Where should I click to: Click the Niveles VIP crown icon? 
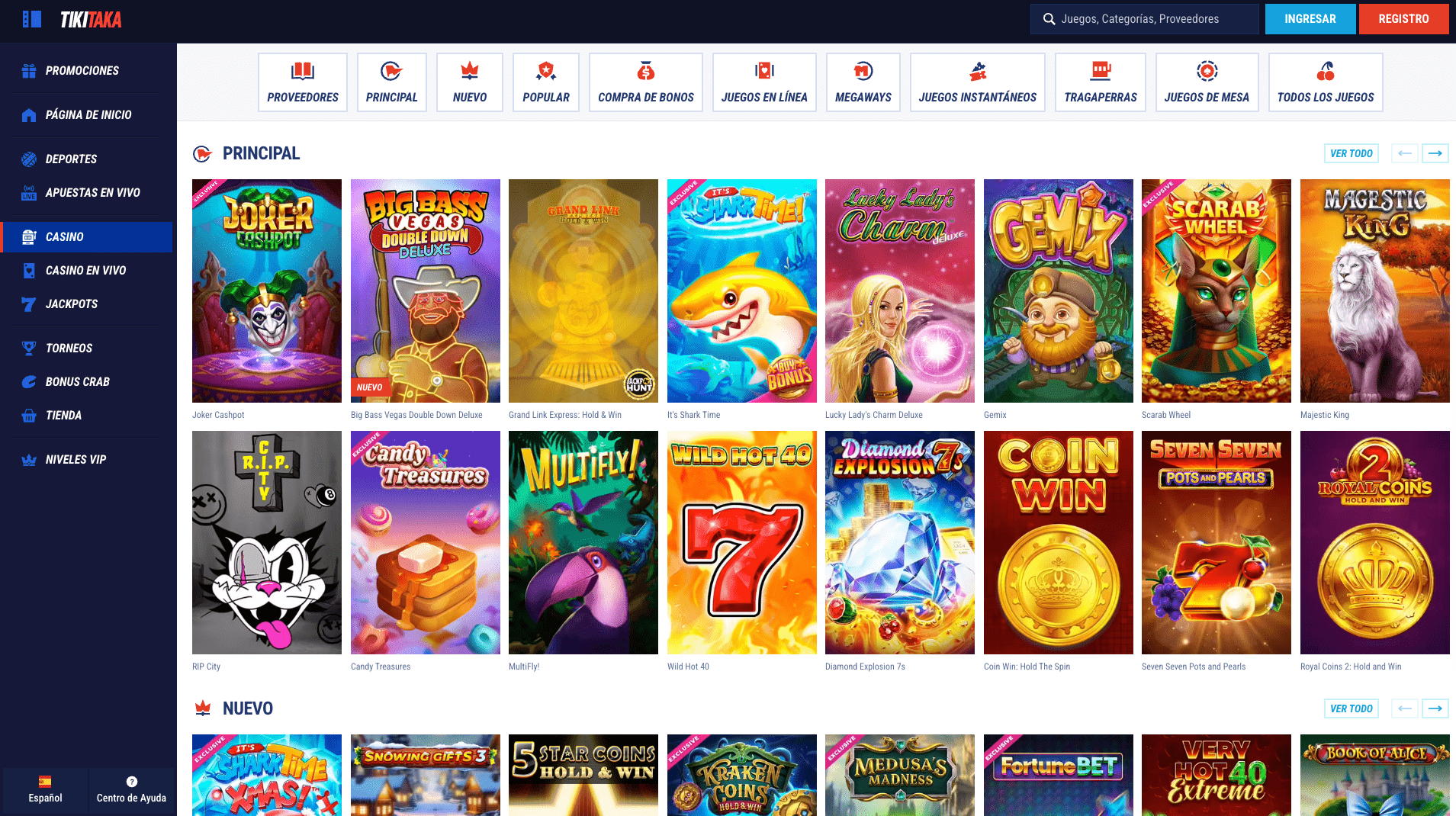29,460
